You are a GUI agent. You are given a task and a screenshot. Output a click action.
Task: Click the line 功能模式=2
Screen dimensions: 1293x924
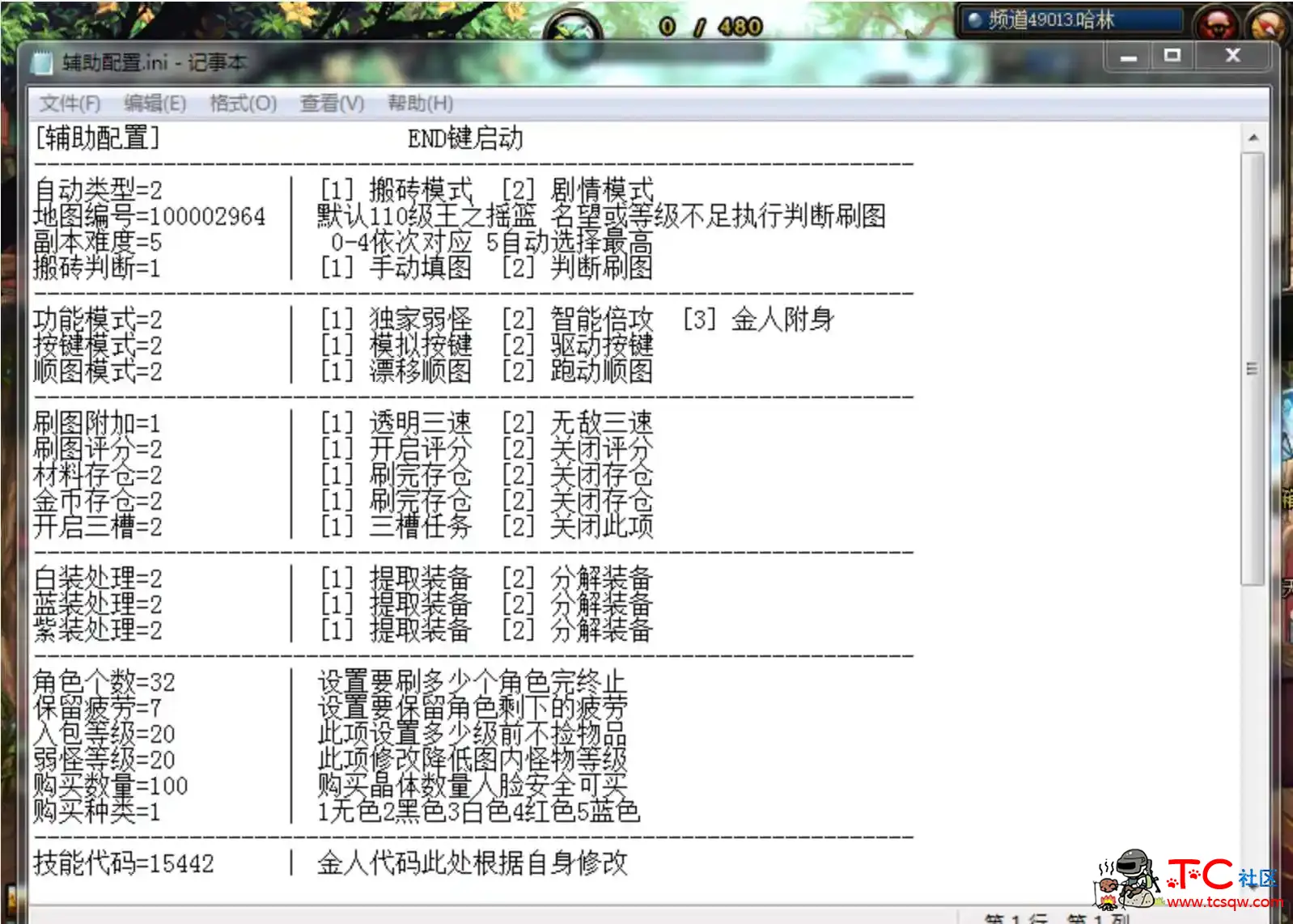(98, 320)
